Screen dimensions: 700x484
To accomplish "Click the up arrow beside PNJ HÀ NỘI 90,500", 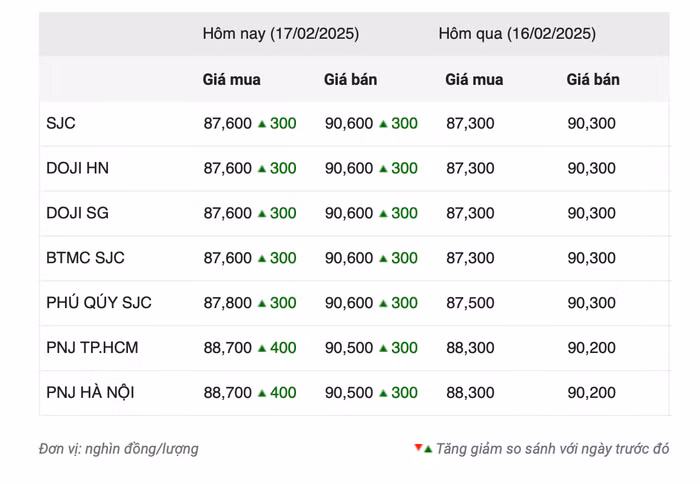I will 383,393.
